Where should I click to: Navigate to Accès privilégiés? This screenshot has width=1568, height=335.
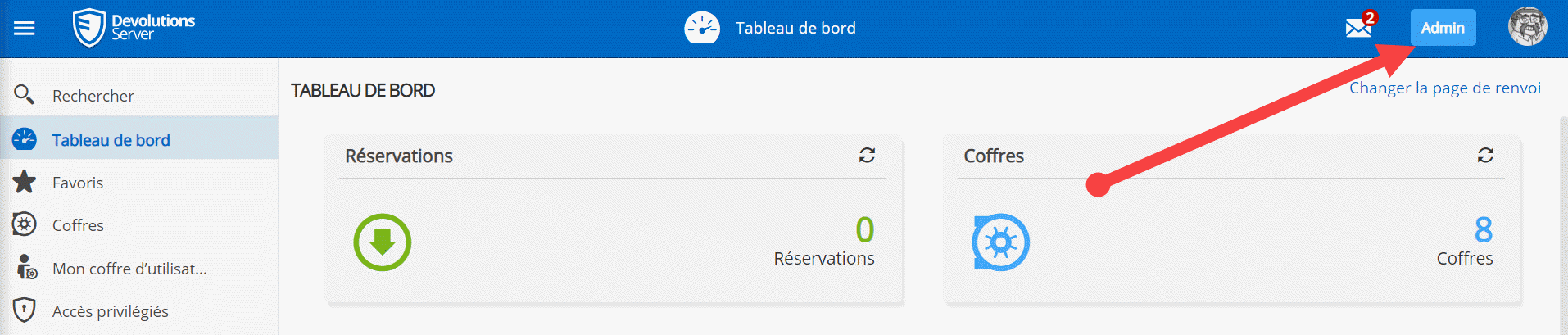tap(110, 311)
